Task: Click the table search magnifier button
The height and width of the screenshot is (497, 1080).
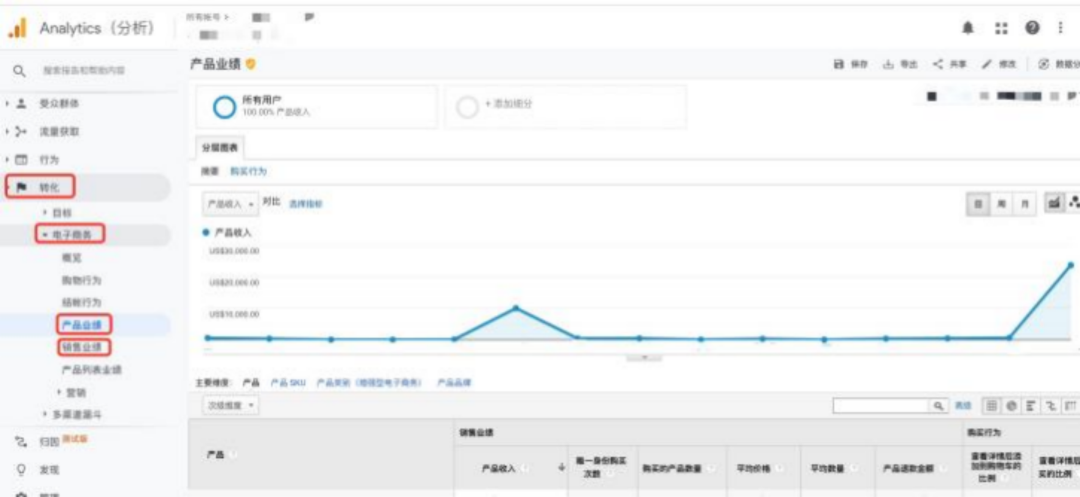Action: pos(937,406)
